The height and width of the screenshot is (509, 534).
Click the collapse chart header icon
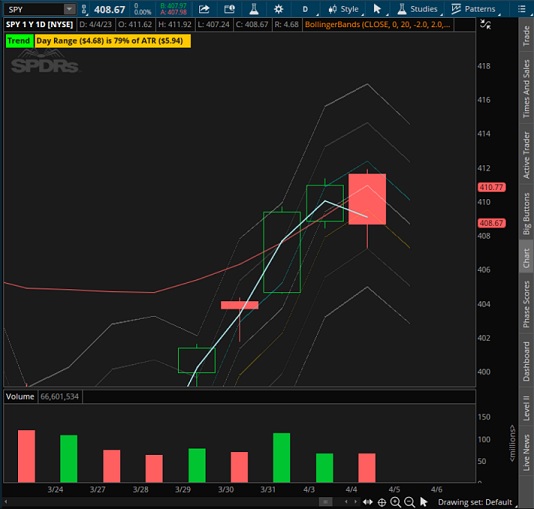485,24
